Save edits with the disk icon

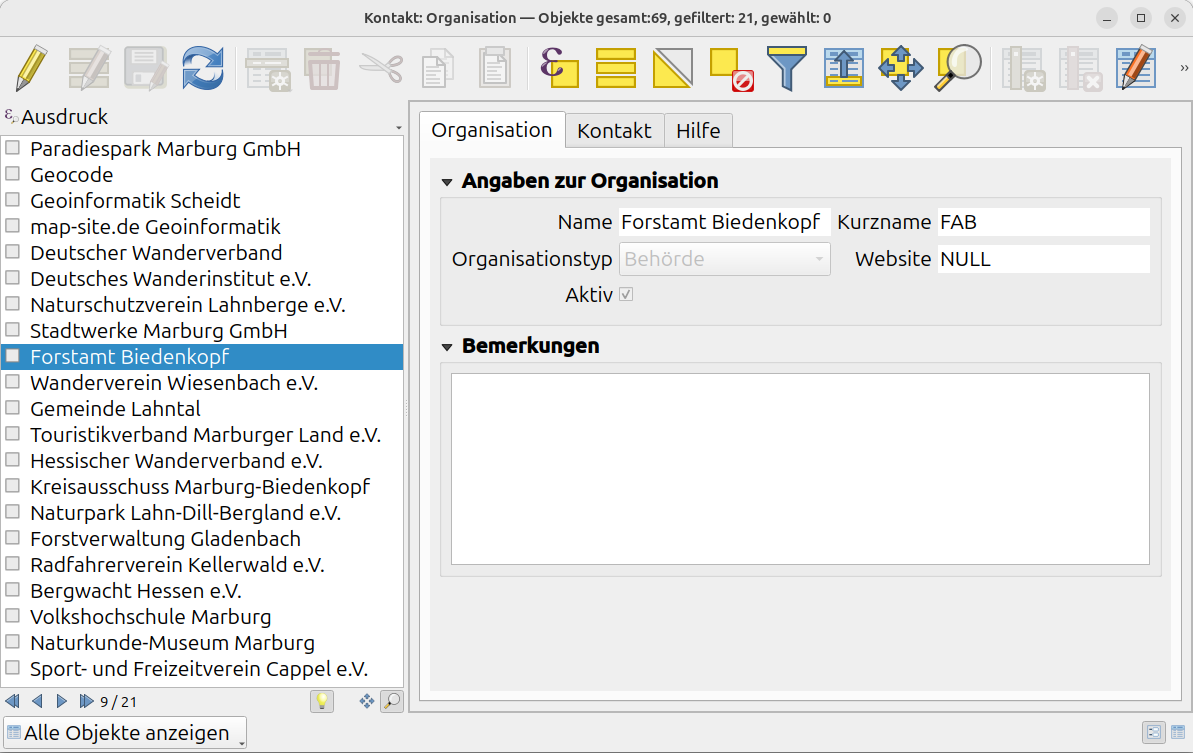pos(146,68)
